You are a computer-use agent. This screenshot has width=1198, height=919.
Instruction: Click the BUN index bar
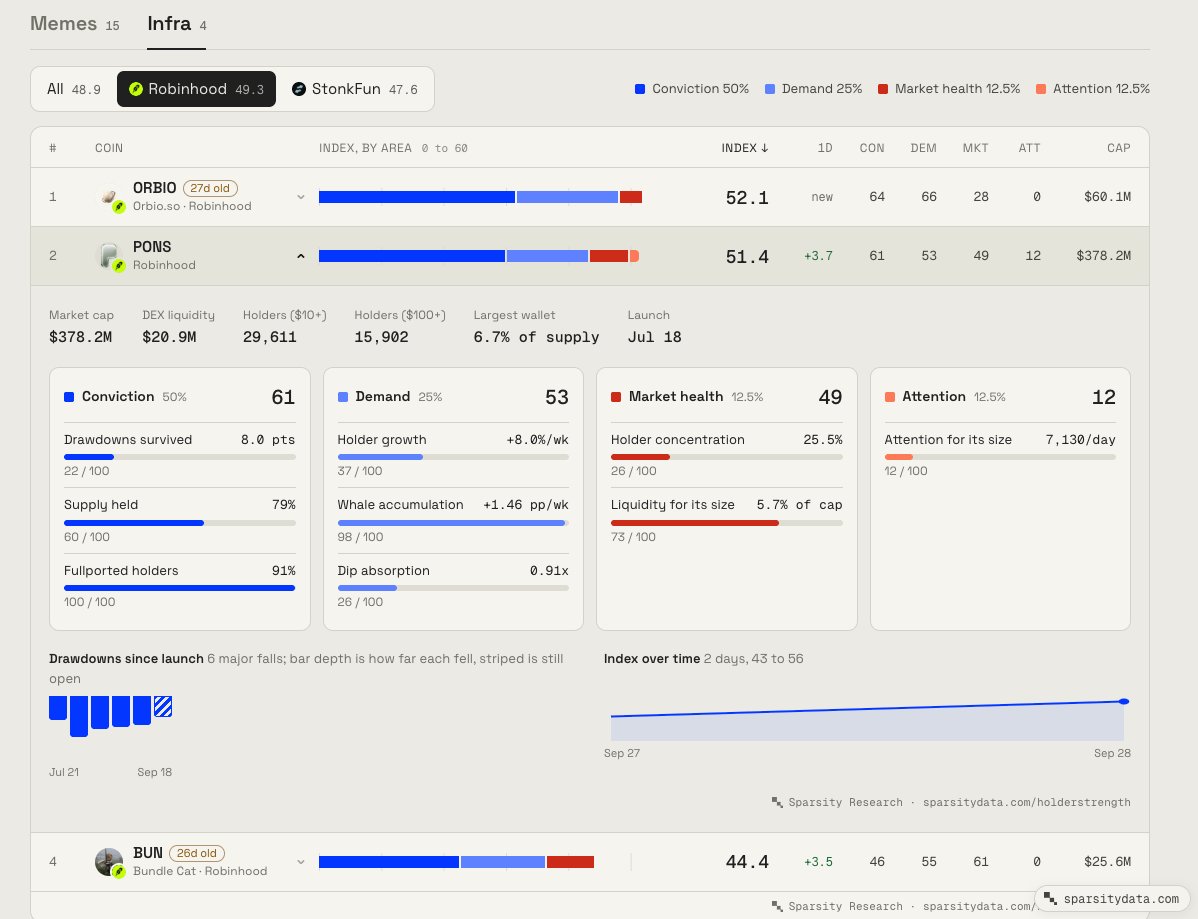[x=456, y=862]
